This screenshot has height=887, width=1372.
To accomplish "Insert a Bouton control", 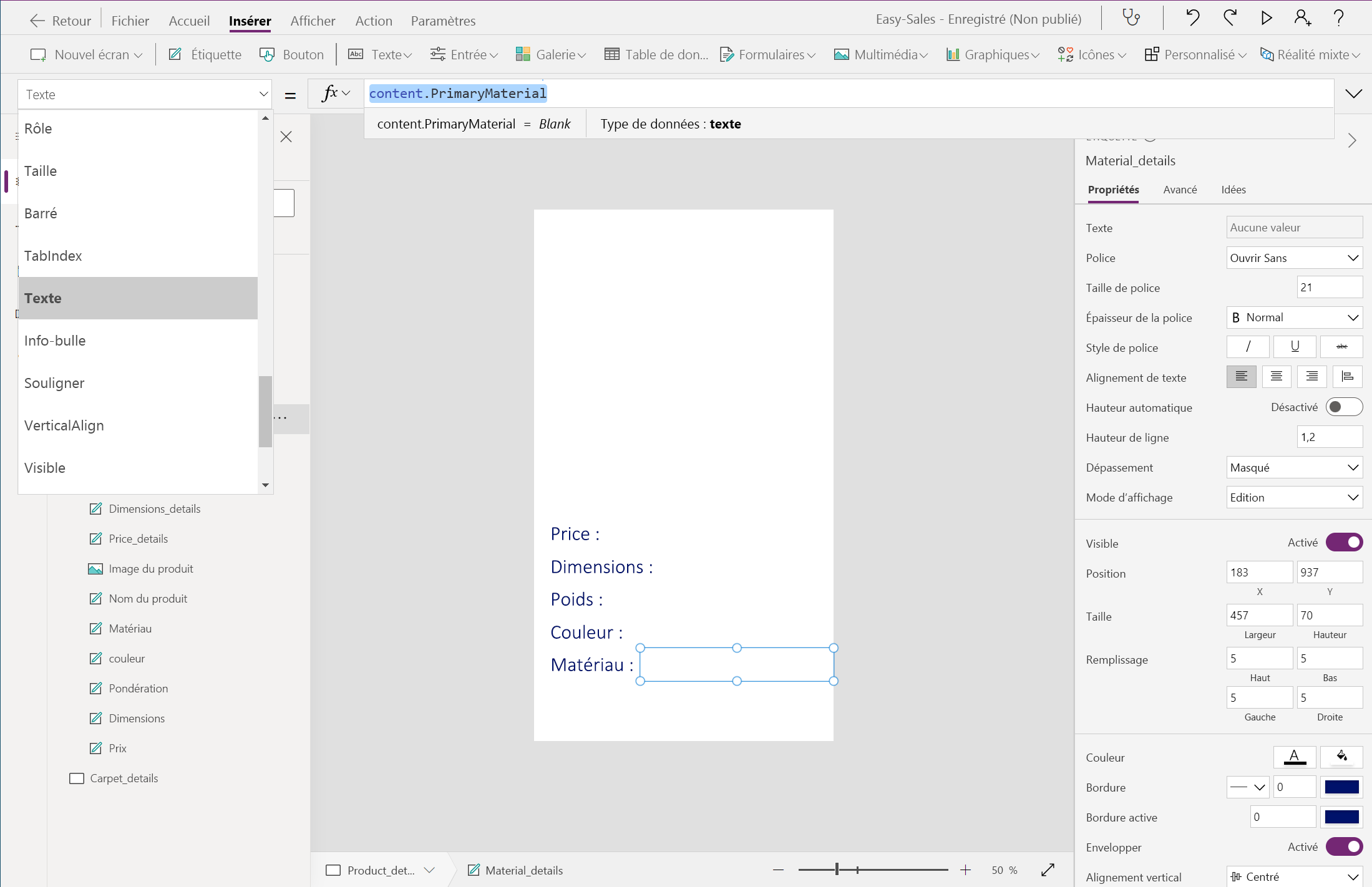I will [292, 54].
